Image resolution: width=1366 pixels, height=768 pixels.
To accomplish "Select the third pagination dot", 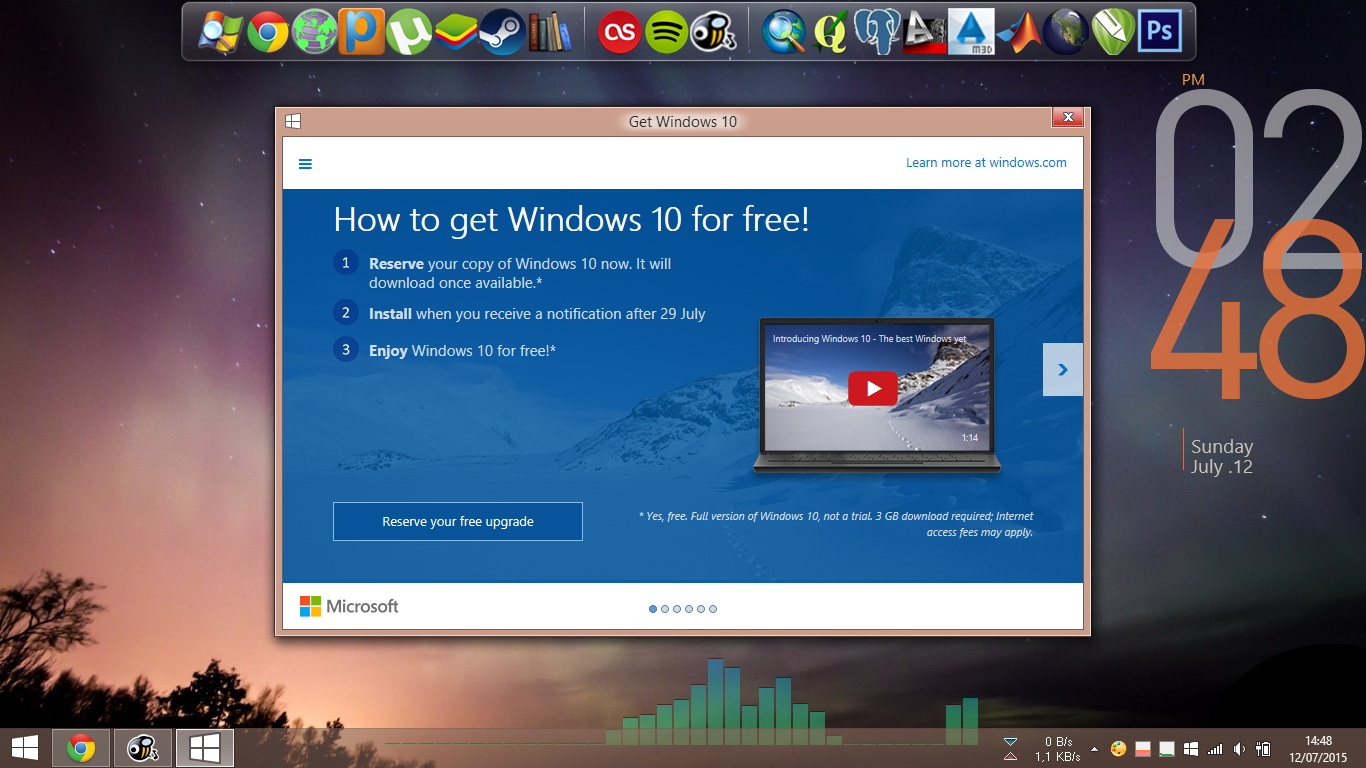I will (677, 609).
